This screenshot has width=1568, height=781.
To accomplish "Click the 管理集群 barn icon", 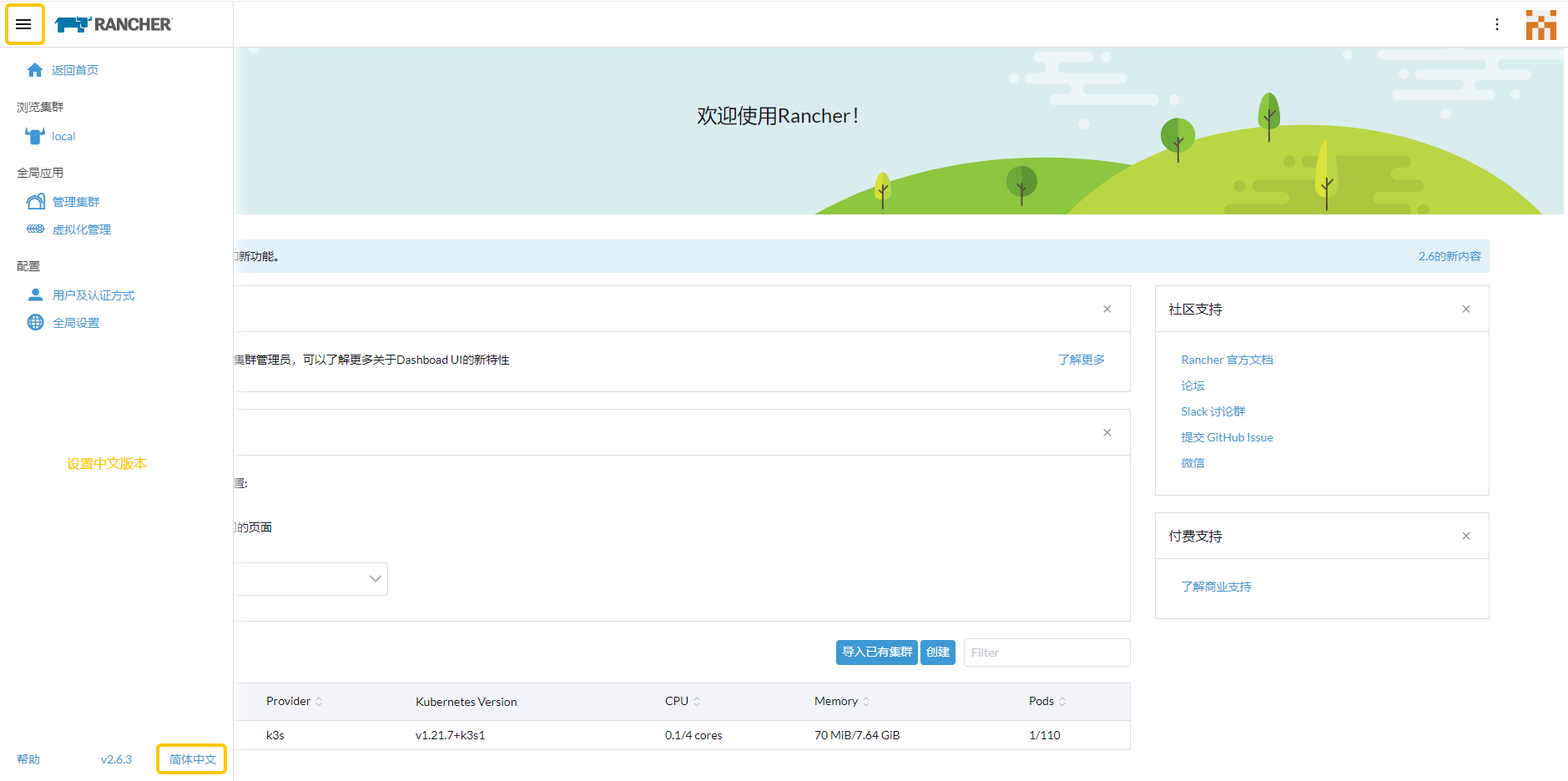I will [x=35, y=201].
